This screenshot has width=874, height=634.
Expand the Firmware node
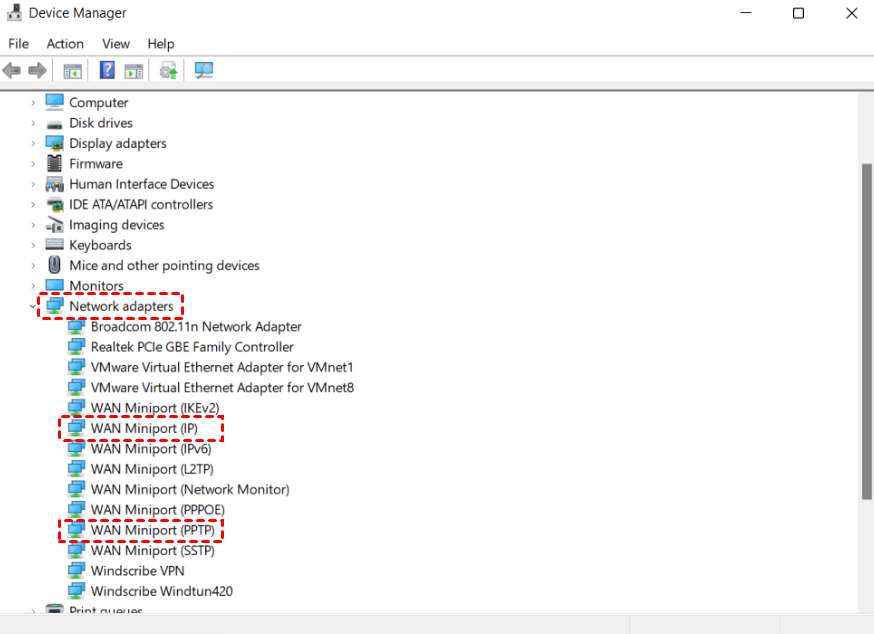coord(33,163)
